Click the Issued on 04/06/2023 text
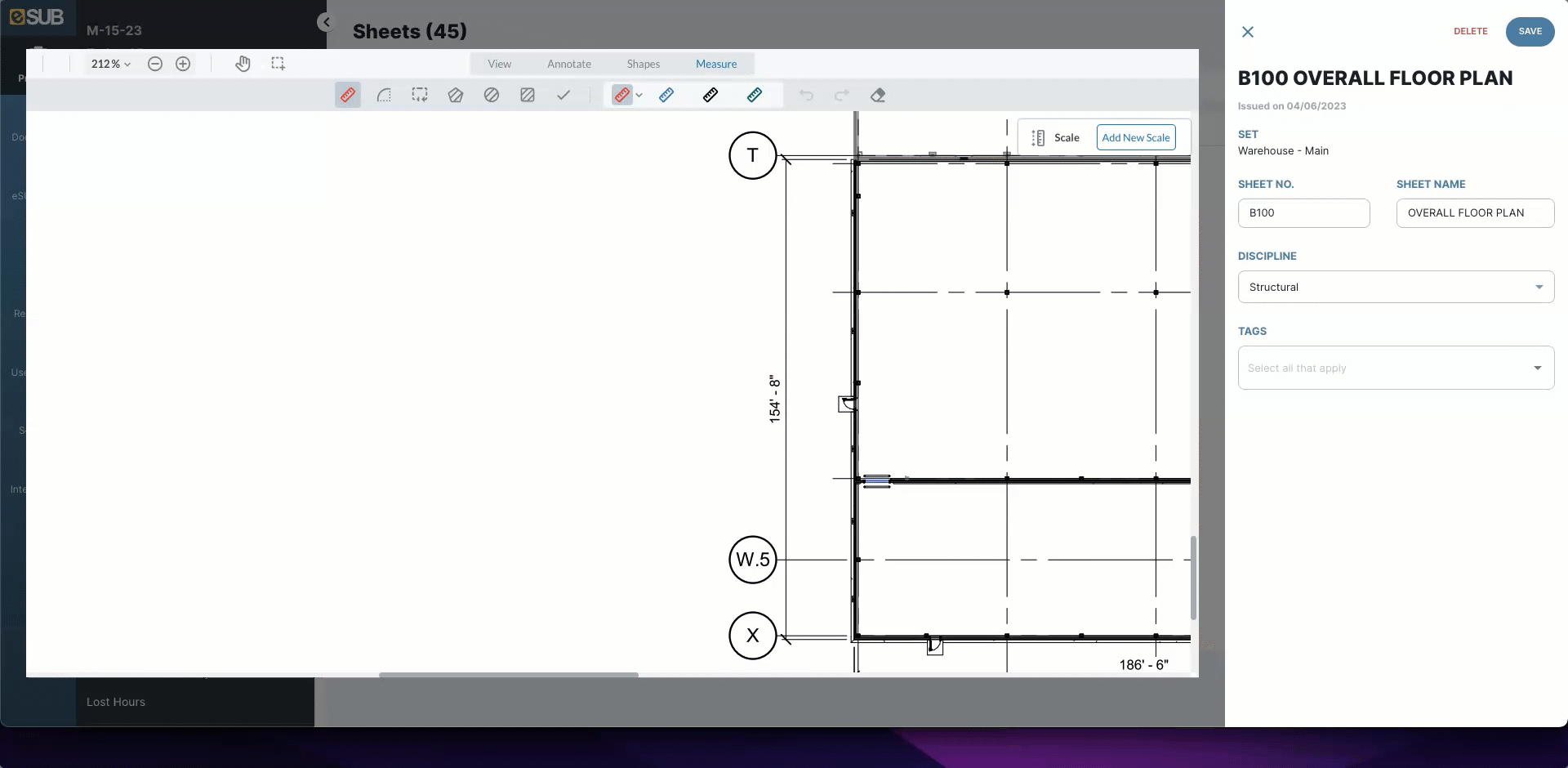The width and height of the screenshot is (1568, 768). pos(1292,106)
